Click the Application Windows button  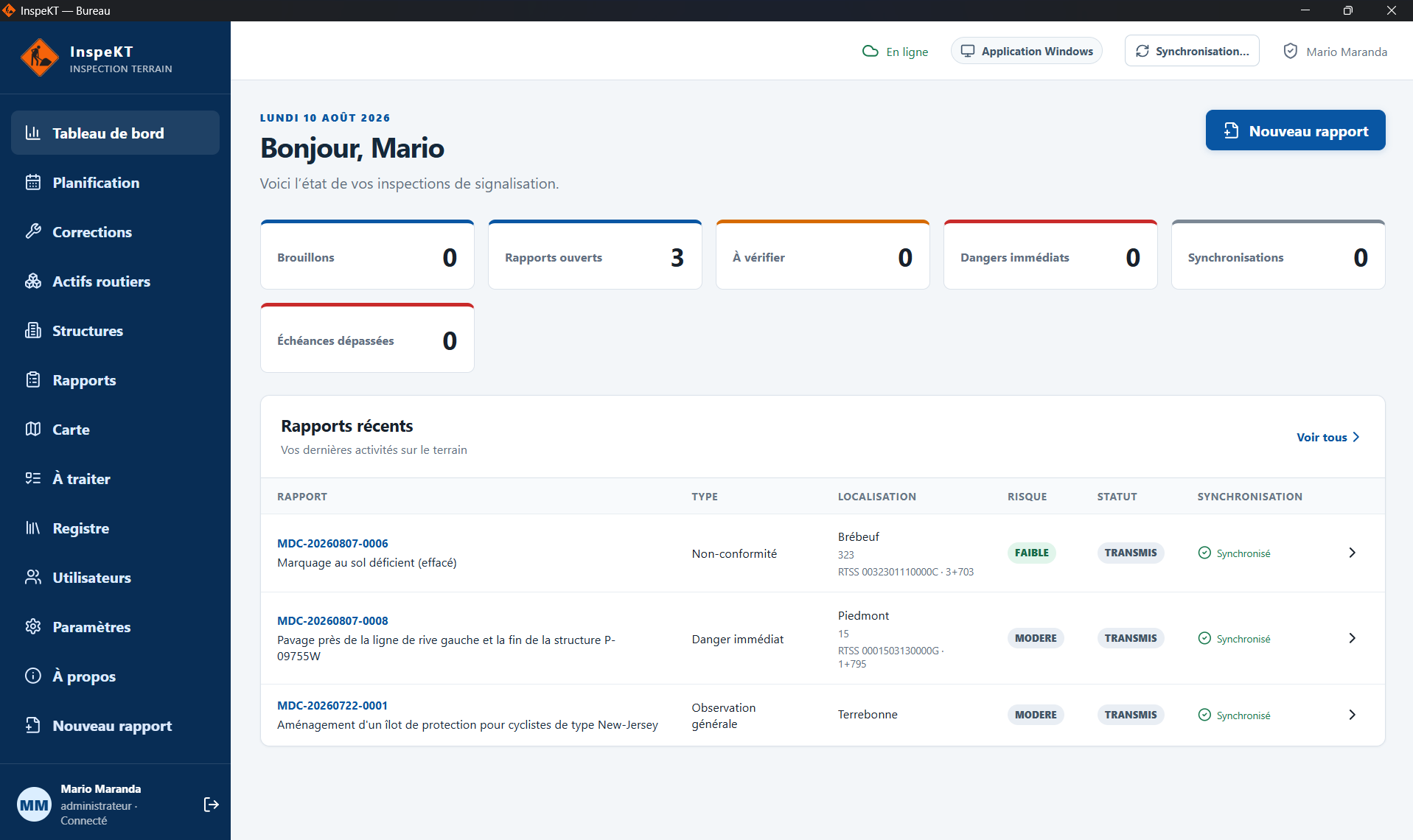click(1026, 51)
